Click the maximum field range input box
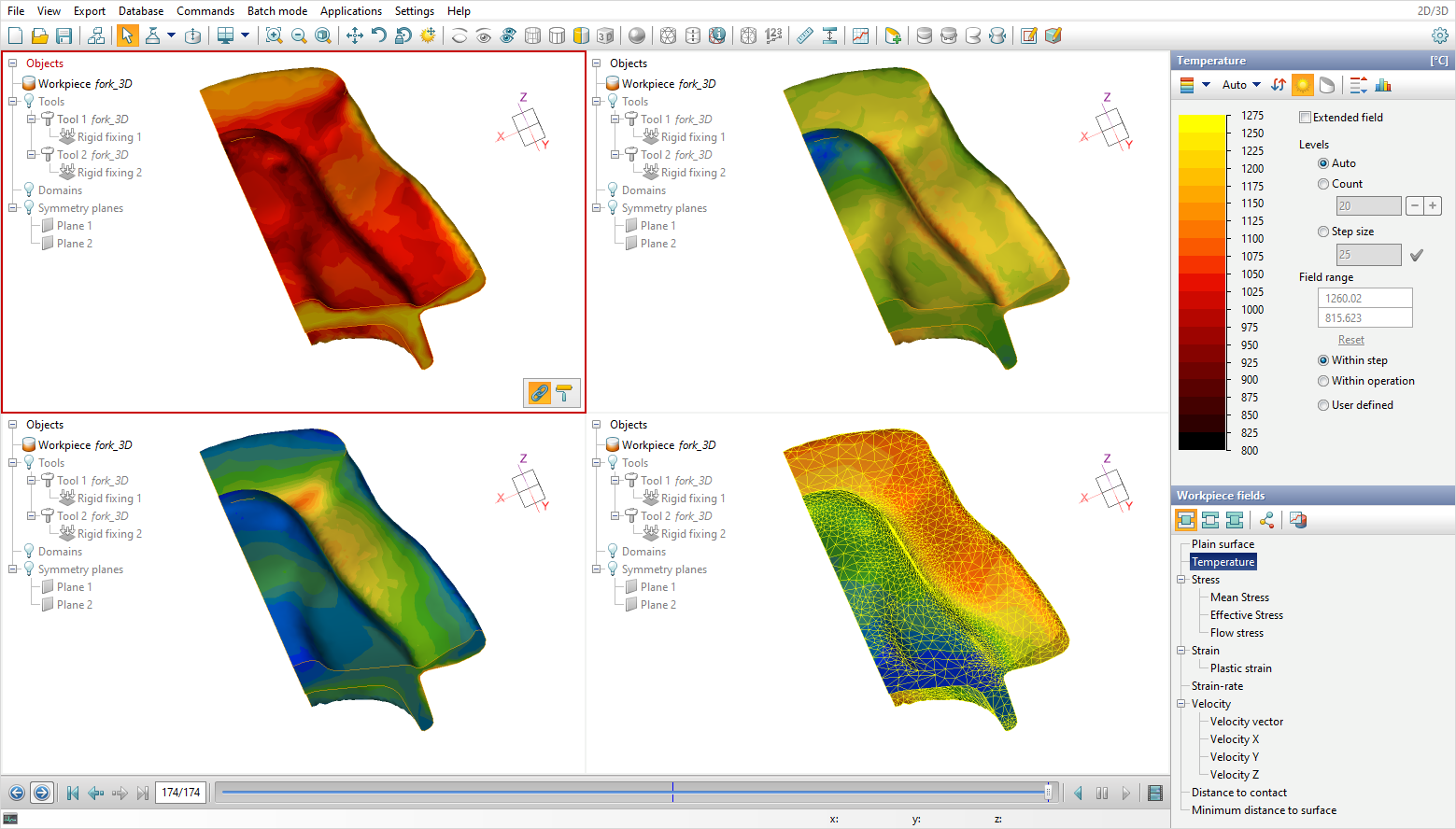 tap(1364, 299)
